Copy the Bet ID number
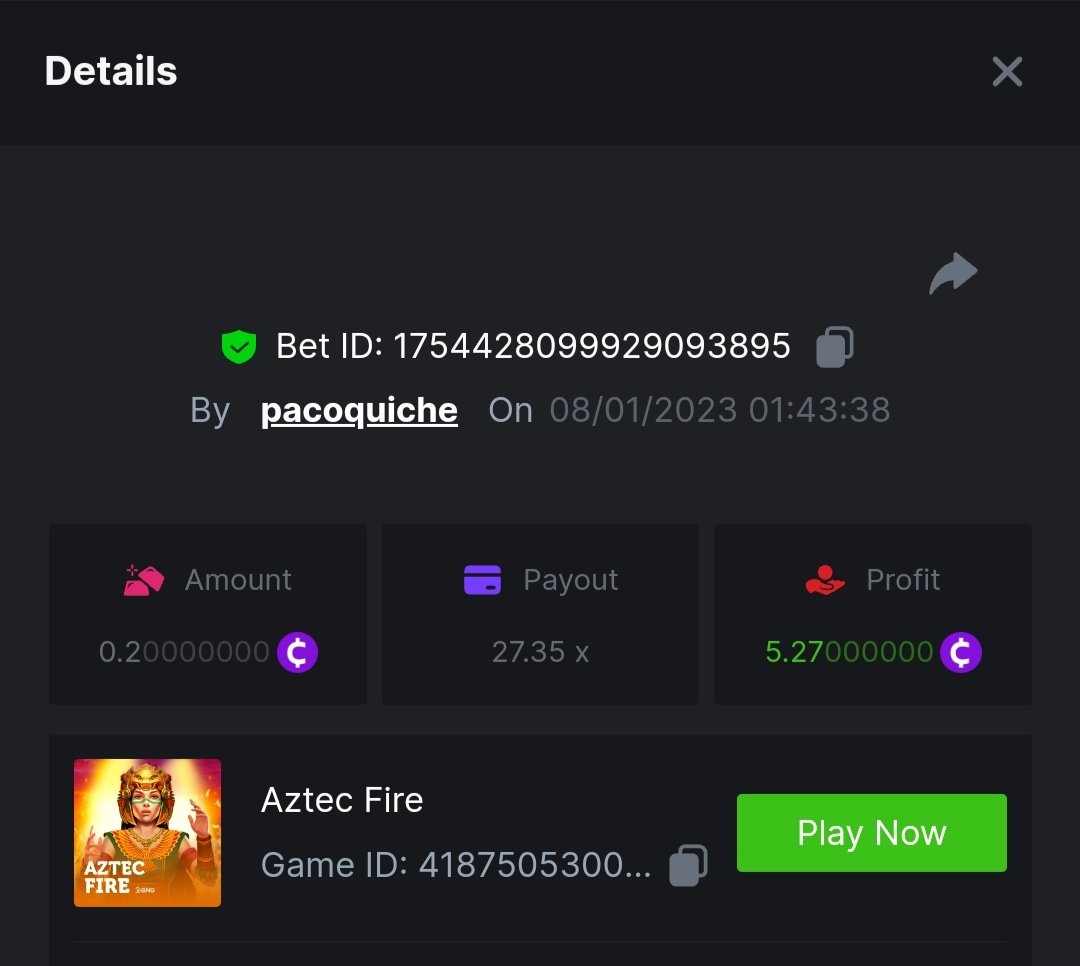The width and height of the screenshot is (1080, 966). point(835,347)
